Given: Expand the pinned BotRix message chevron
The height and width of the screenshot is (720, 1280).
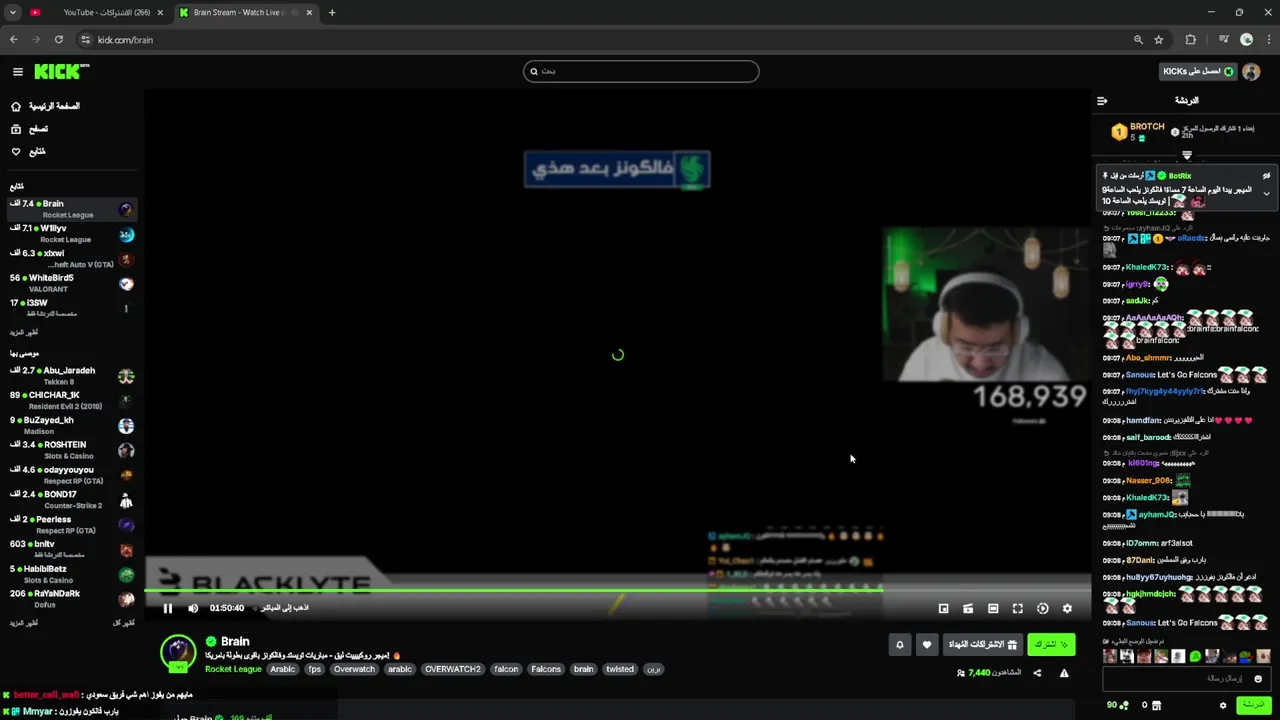Looking at the screenshot, I should click(1267, 193).
